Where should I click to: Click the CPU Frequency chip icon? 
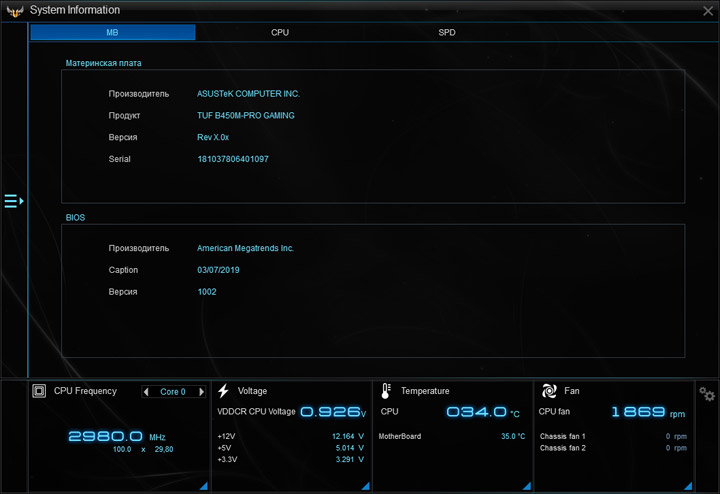(39, 391)
